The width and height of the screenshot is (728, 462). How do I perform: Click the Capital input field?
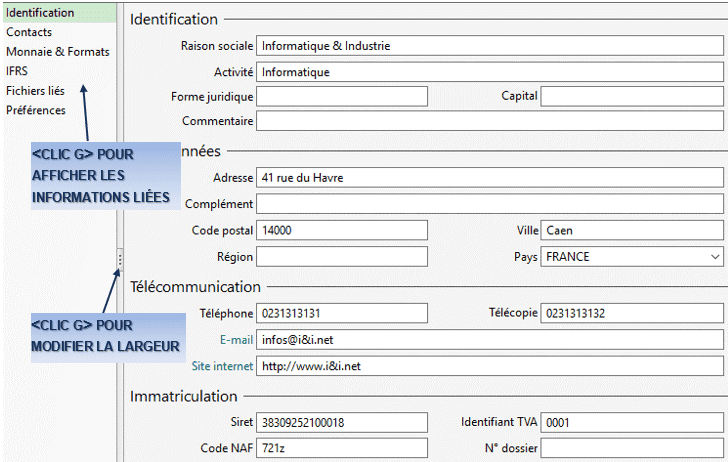coord(632,96)
